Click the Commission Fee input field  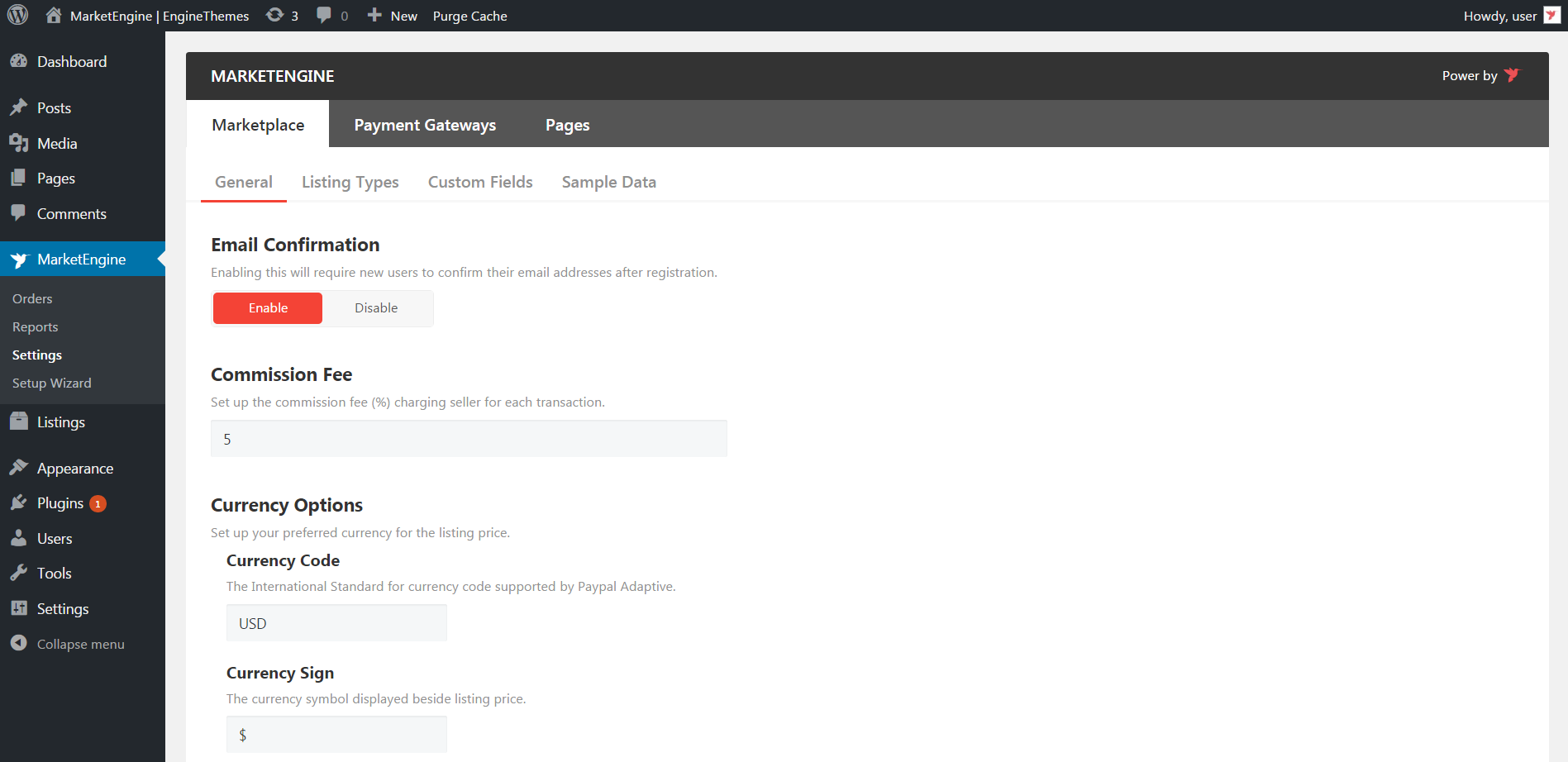[469, 439]
